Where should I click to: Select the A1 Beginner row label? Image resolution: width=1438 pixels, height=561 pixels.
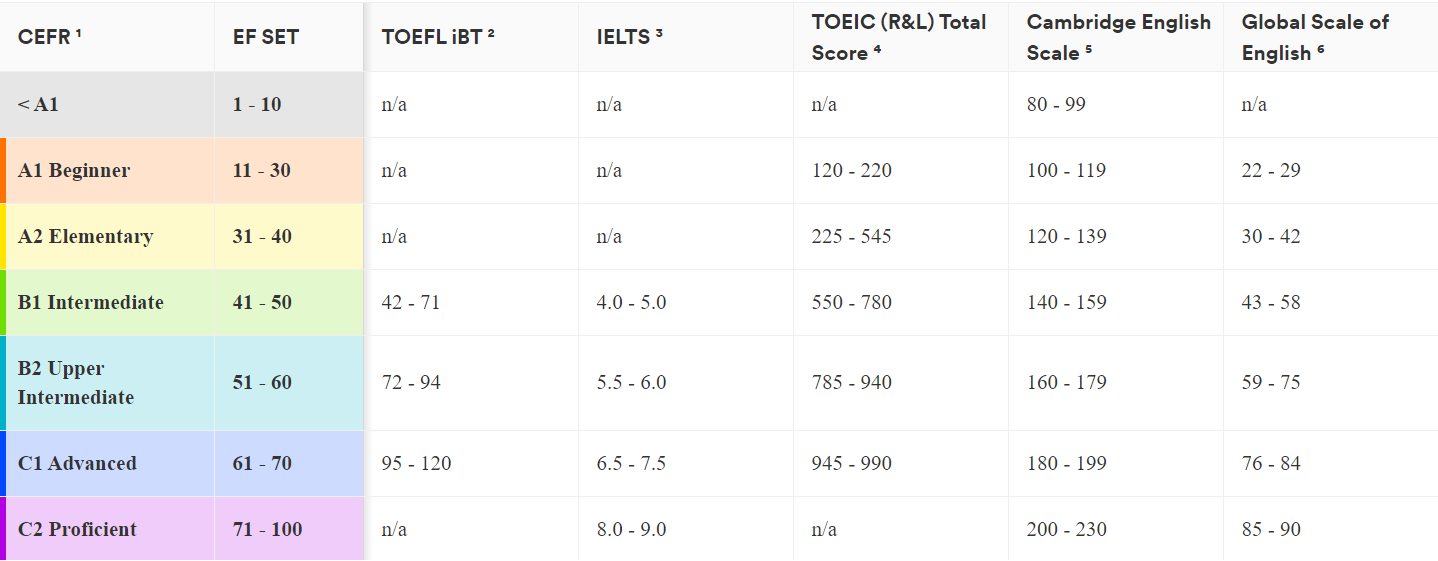74,171
